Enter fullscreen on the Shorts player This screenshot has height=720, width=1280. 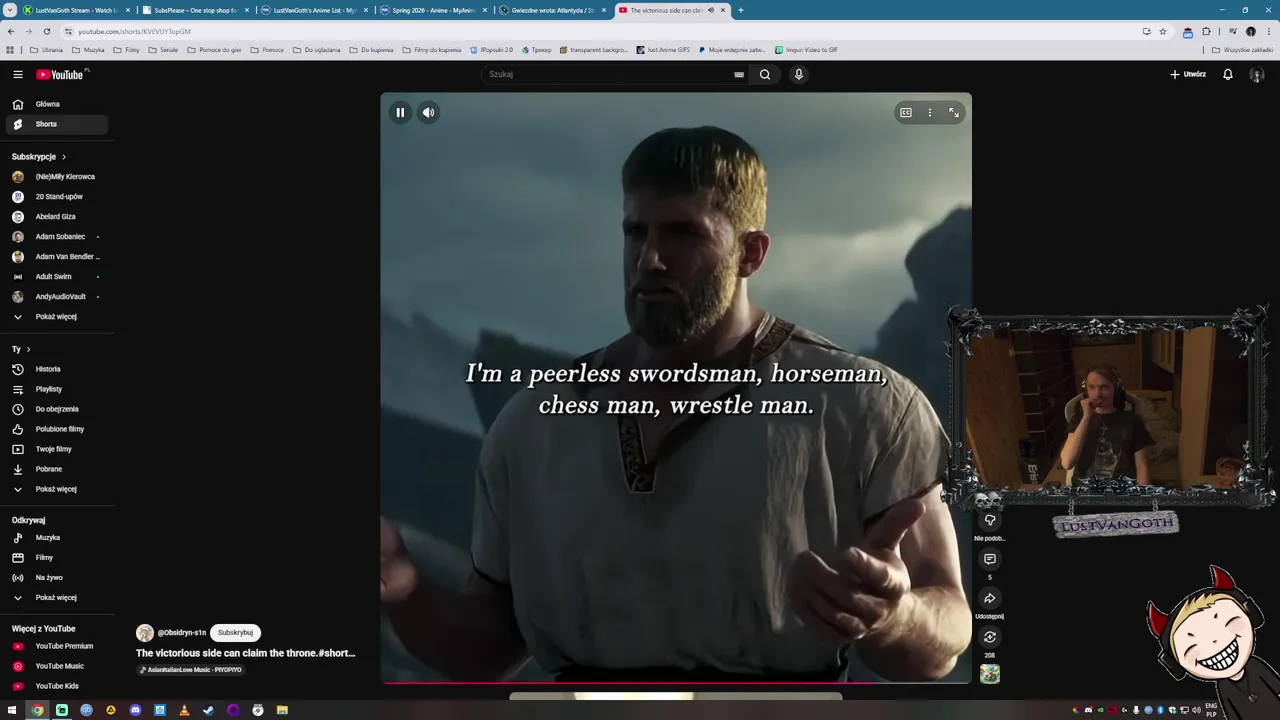tap(954, 113)
